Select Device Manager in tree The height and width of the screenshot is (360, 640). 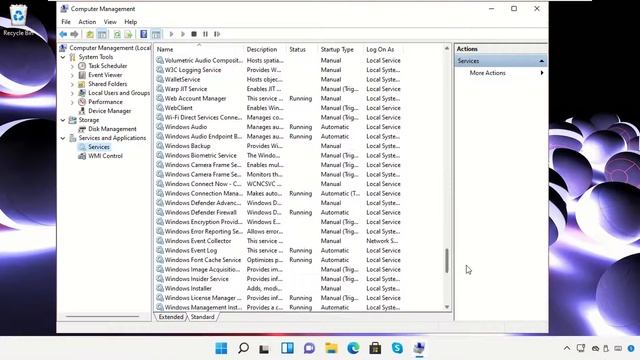point(109,111)
